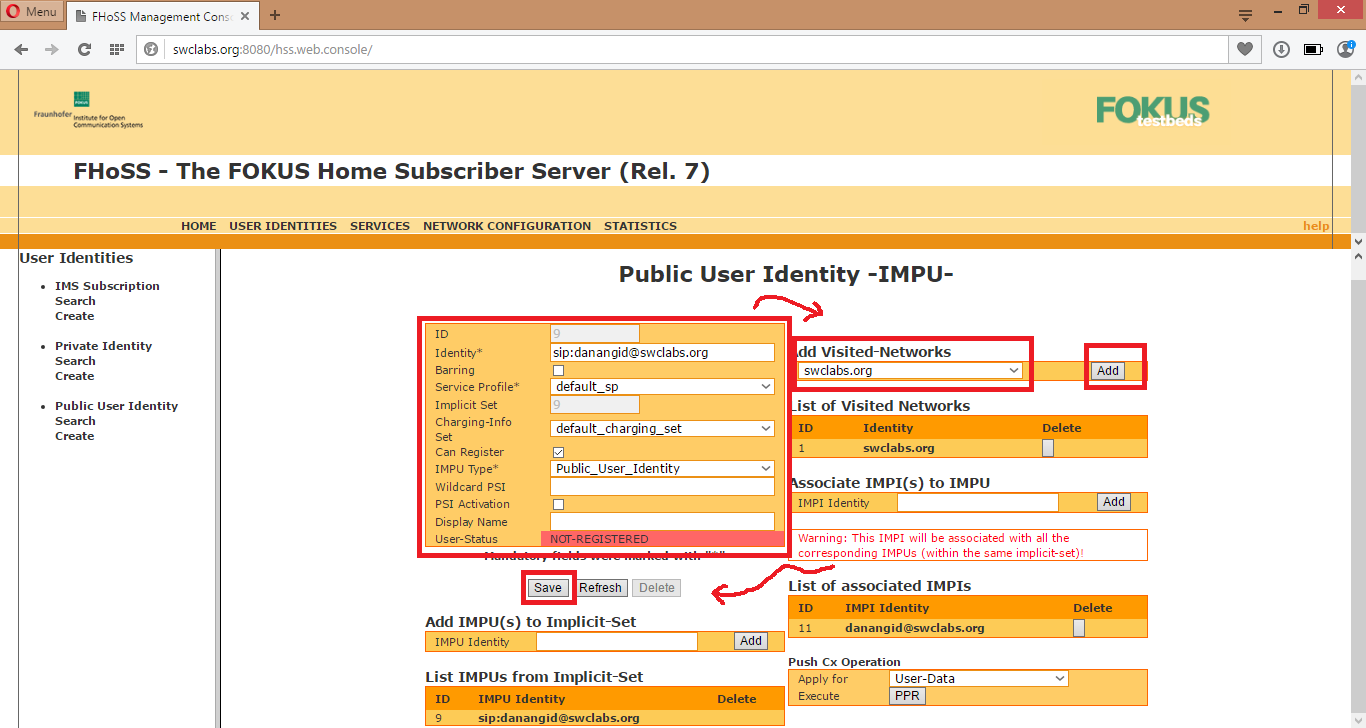The image size is (1366, 728).
Task: Select sip:danangid@swclabs.org in Implicit-Set list
Action: (559, 718)
